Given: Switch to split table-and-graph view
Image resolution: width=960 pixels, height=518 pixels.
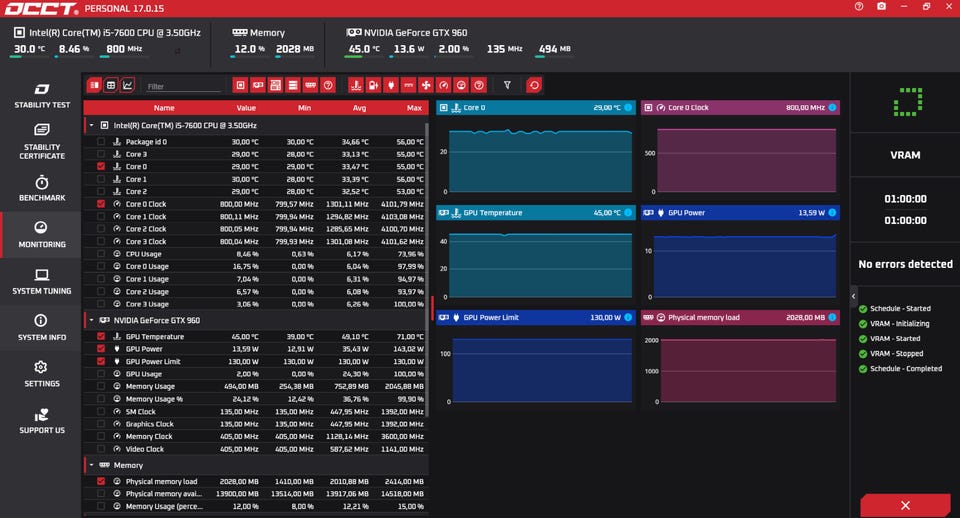Looking at the screenshot, I should (x=94, y=85).
